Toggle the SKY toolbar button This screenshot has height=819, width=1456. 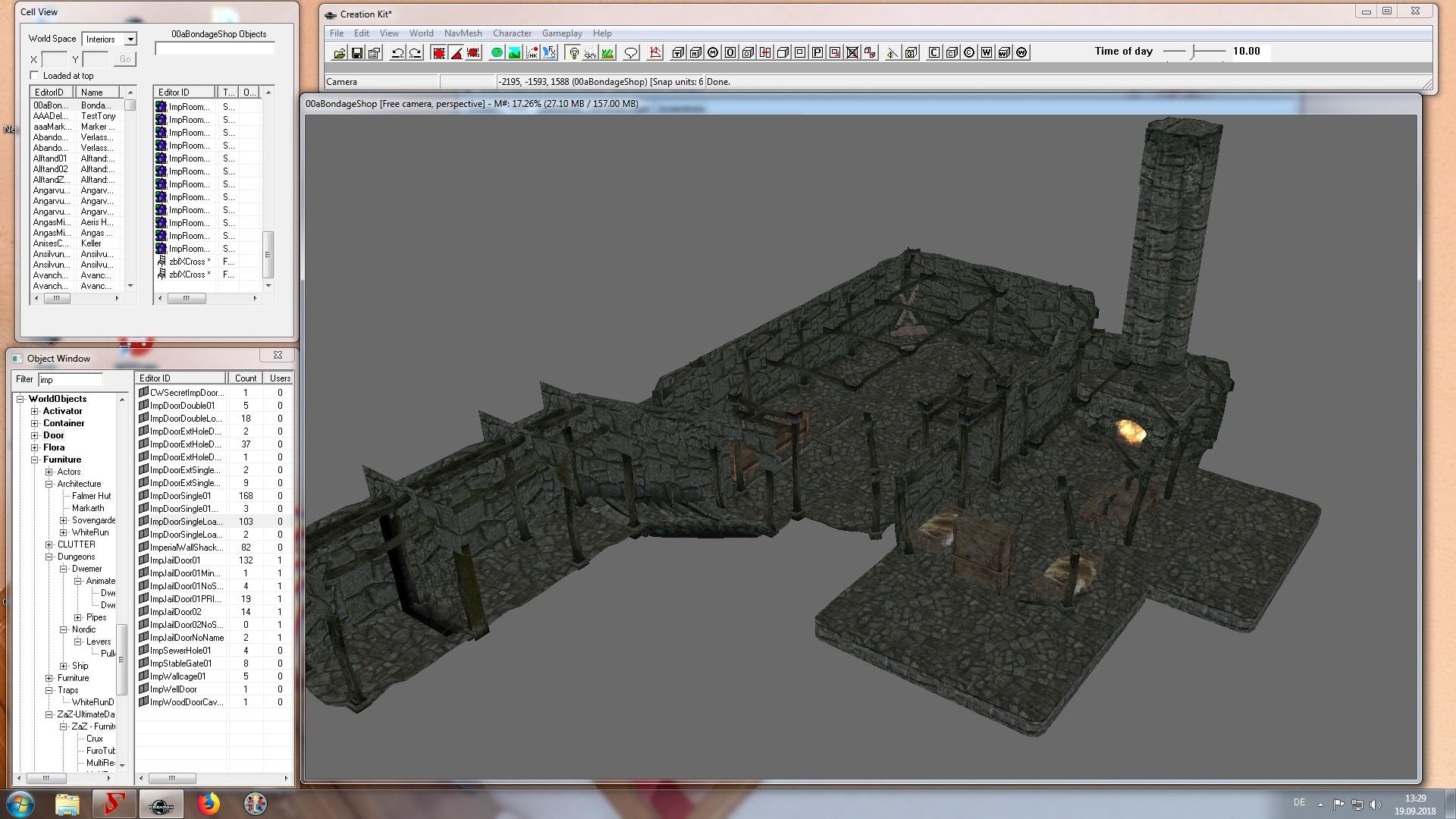pyautogui.click(x=590, y=52)
